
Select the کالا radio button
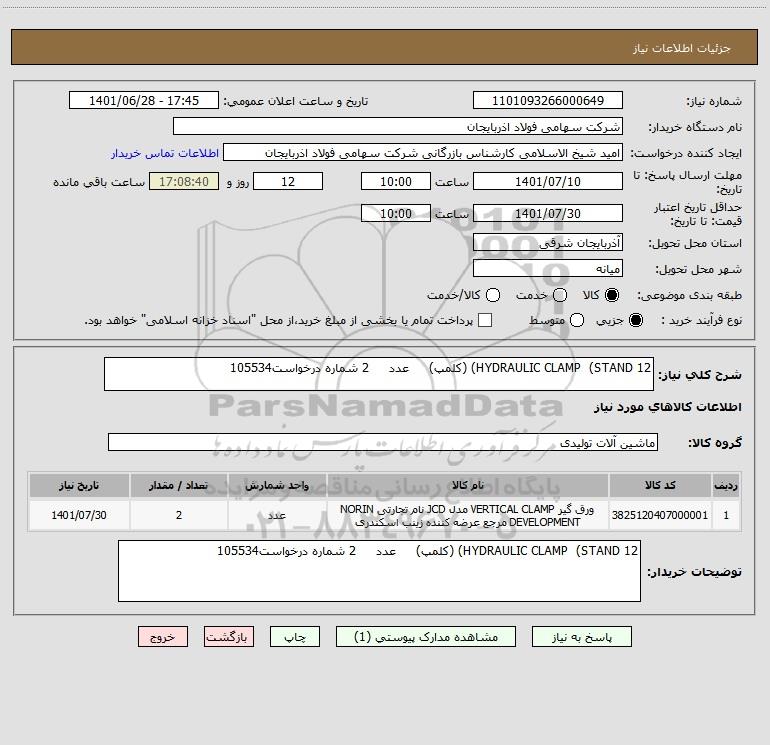612,295
